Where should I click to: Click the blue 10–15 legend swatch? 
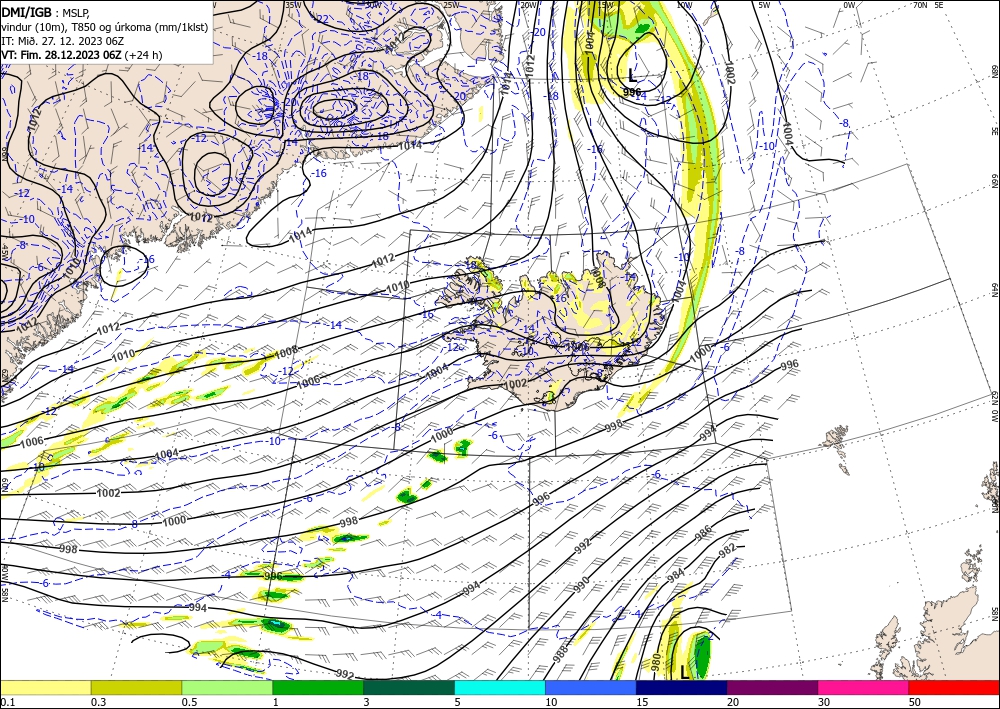591,687
